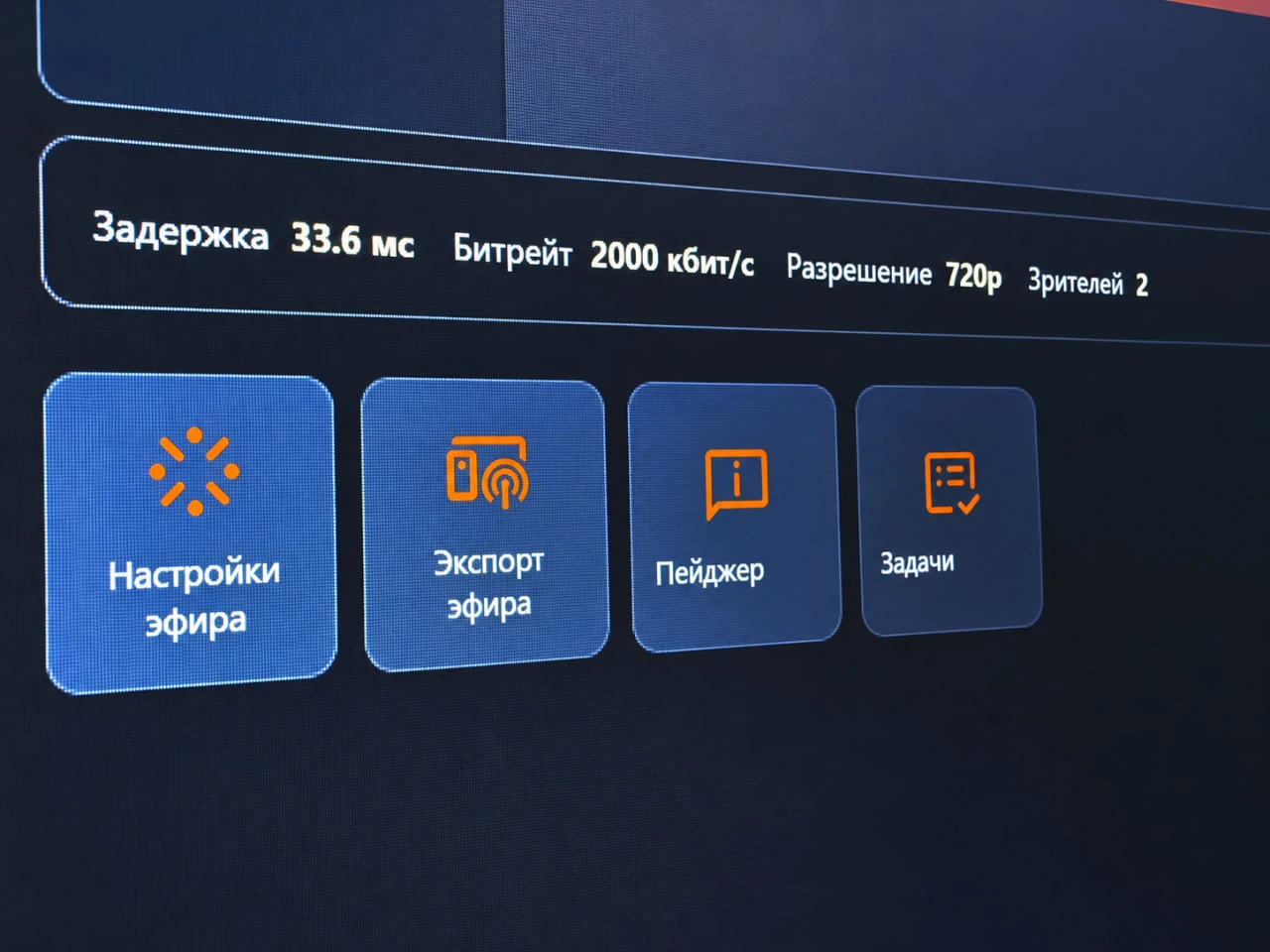Screen dimensions: 1270x952
Task: Open the Задачи tile
Action: (x=949, y=511)
